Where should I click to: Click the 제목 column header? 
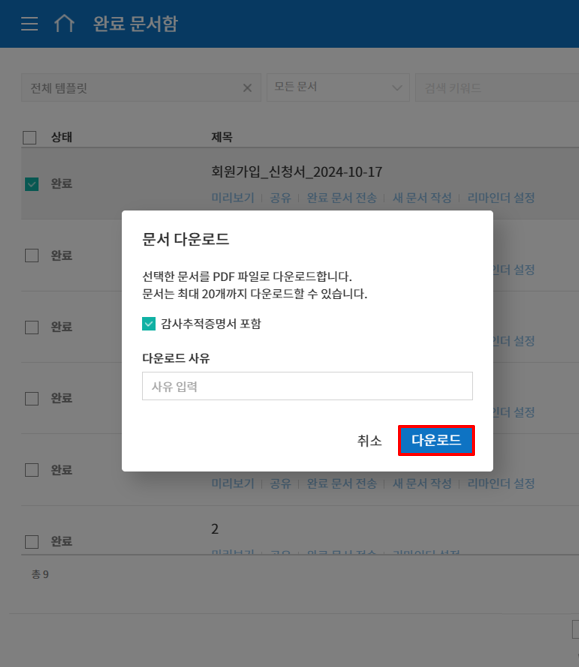tap(222, 137)
